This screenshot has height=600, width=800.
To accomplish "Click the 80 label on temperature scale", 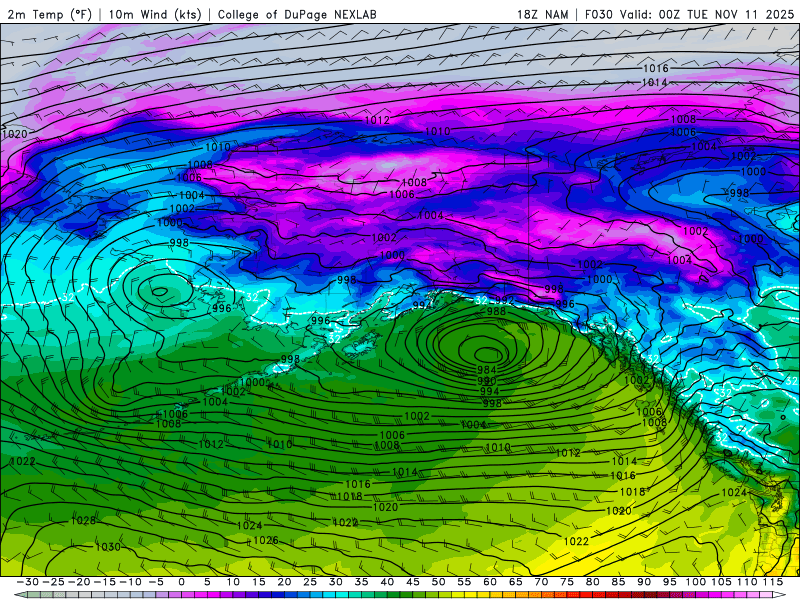I will pyautogui.click(x=592, y=582).
